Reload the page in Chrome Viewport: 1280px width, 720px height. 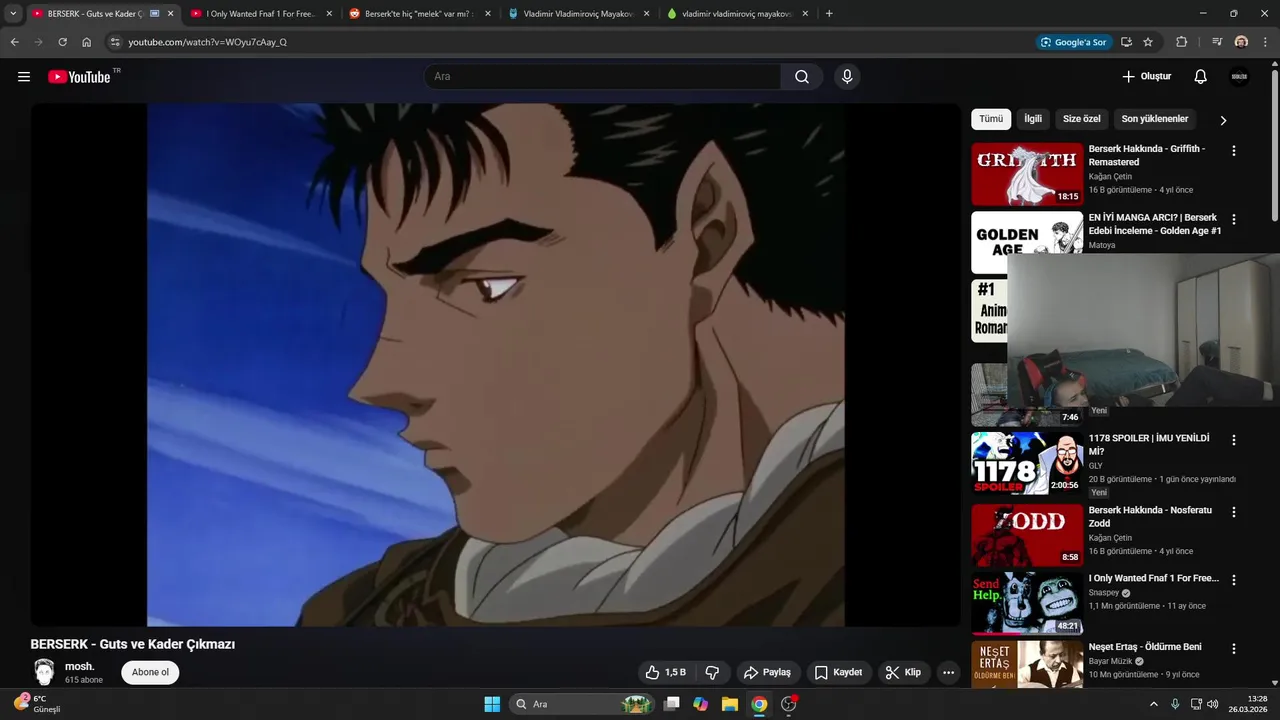pos(62,42)
